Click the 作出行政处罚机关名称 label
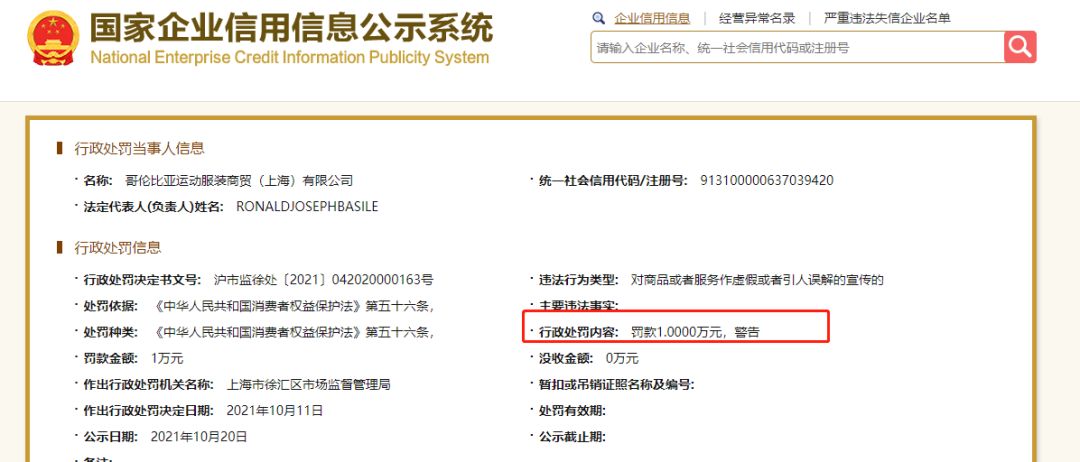Image resolution: width=1080 pixels, height=462 pixels. [148, 385]
